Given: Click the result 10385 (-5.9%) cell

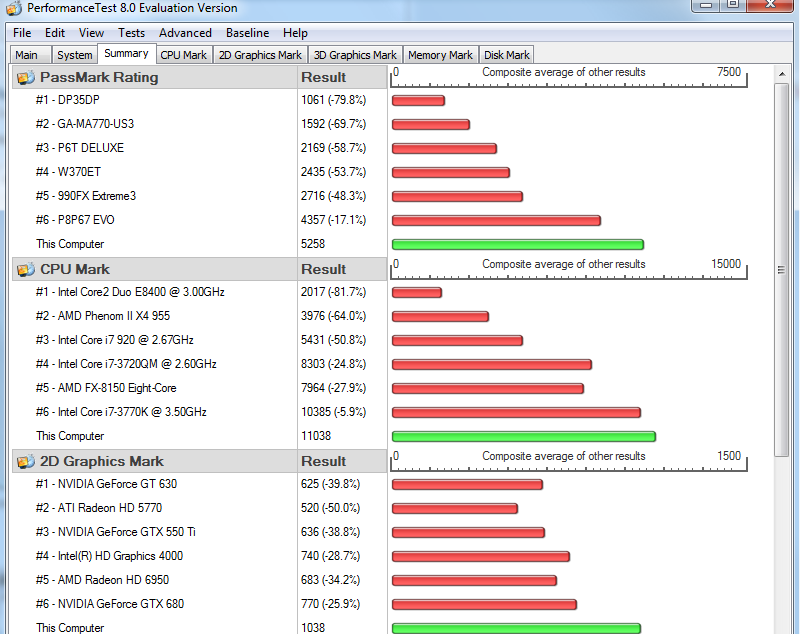Looking at the screenshot, I should [333, 412].
